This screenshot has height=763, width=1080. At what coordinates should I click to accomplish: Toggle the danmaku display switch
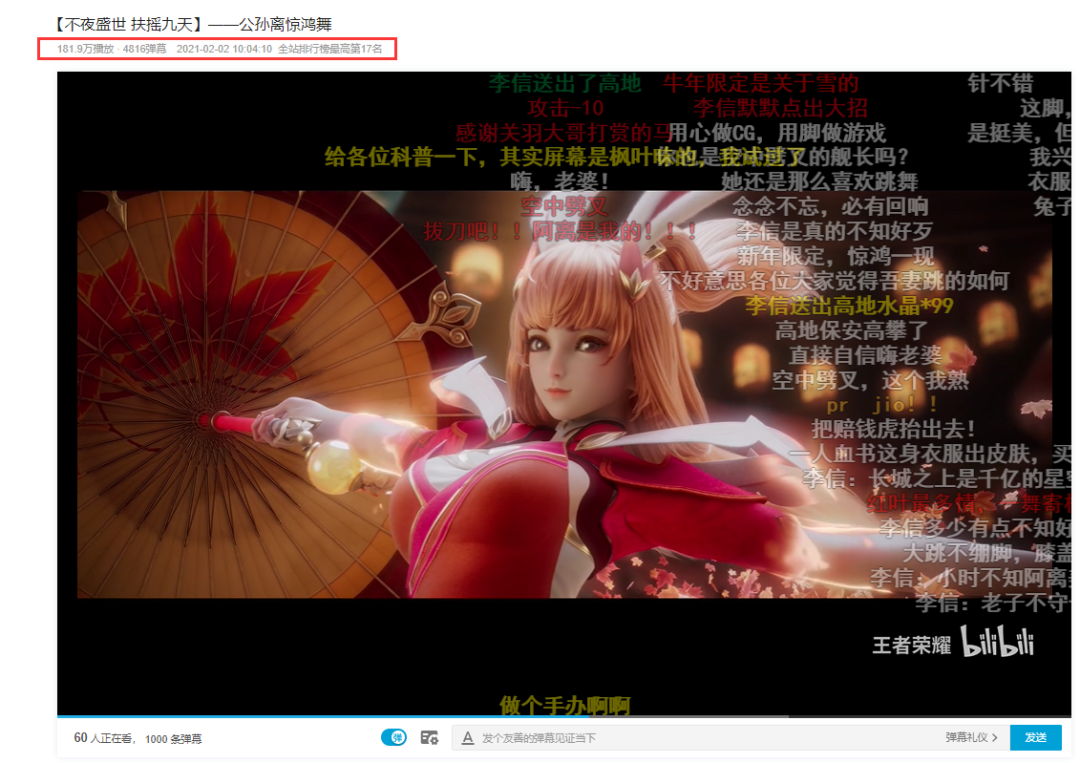[394, 738]
